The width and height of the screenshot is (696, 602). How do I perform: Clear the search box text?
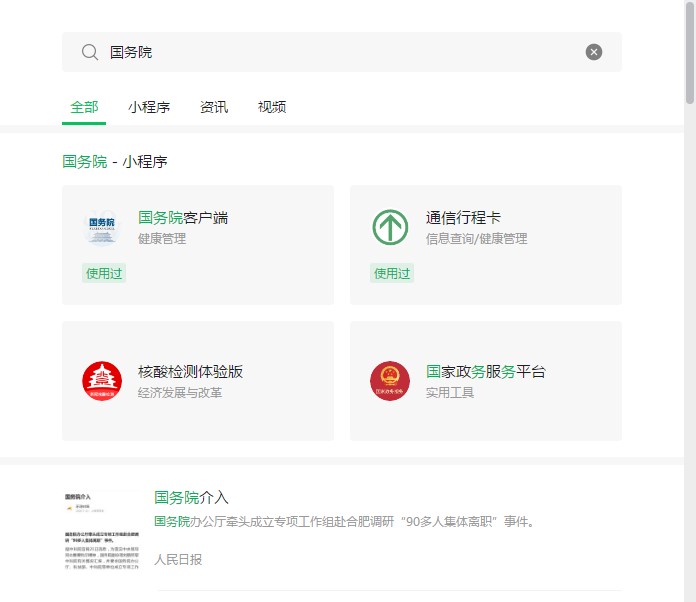593,52
